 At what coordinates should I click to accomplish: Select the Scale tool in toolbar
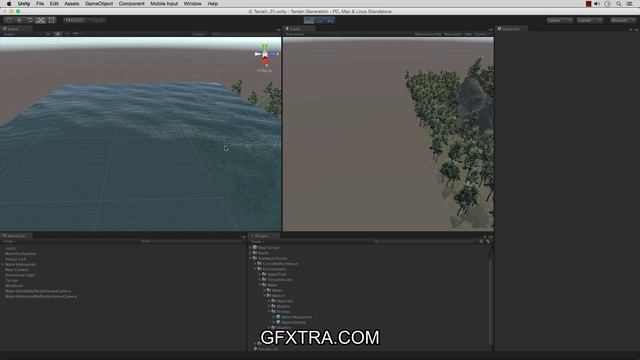40,20
